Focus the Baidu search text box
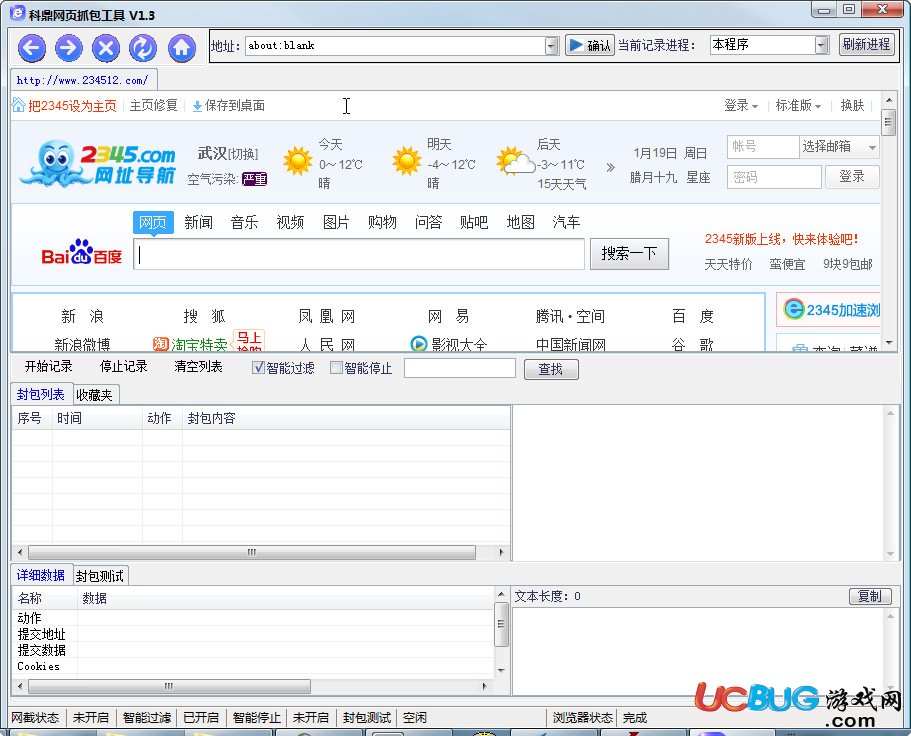The image size is (911, 736). click(x=359, y=254)
